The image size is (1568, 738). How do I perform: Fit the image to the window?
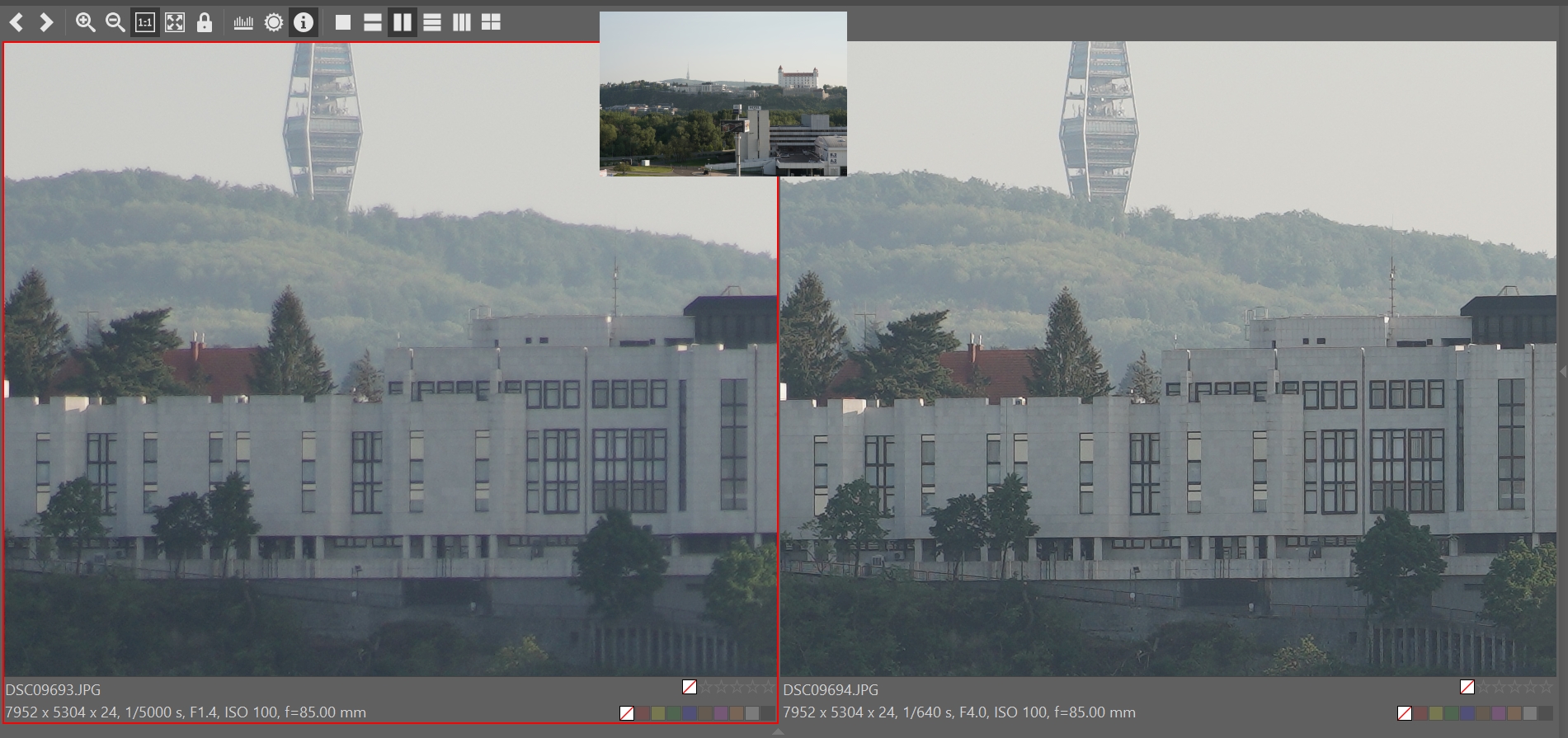tap(175, 22)
